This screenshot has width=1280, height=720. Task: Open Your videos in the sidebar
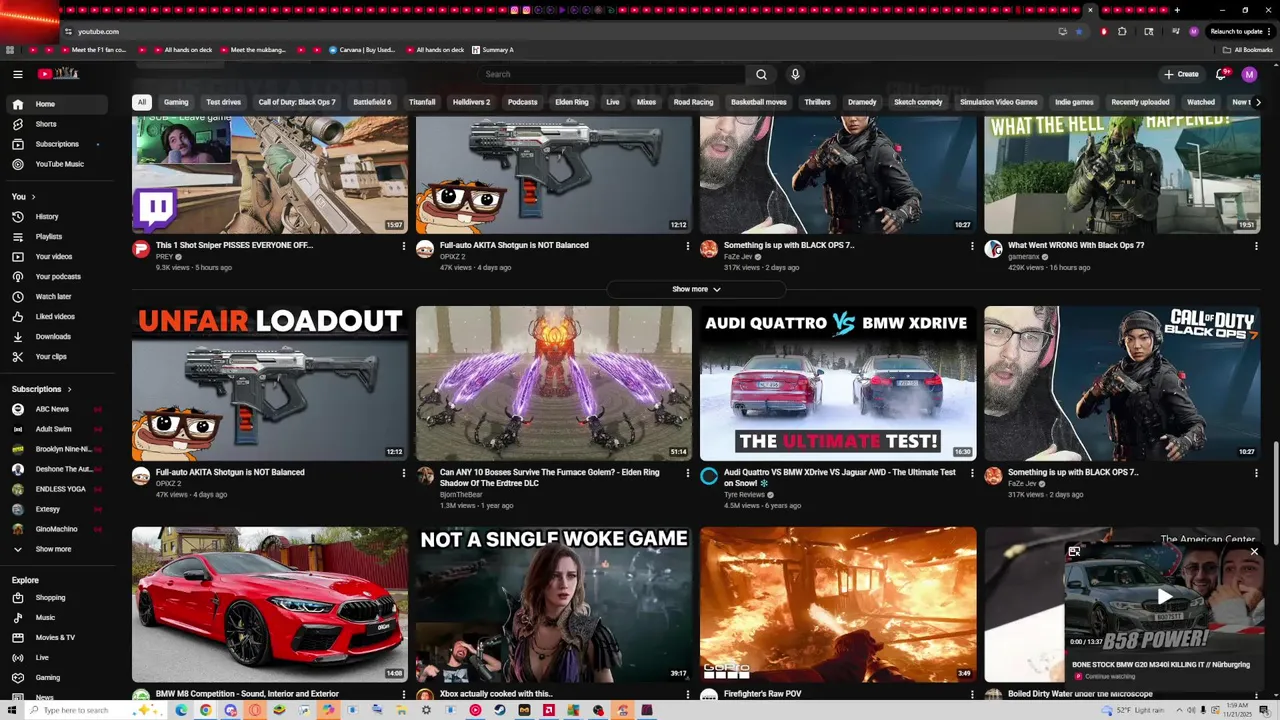pos(55,257)
